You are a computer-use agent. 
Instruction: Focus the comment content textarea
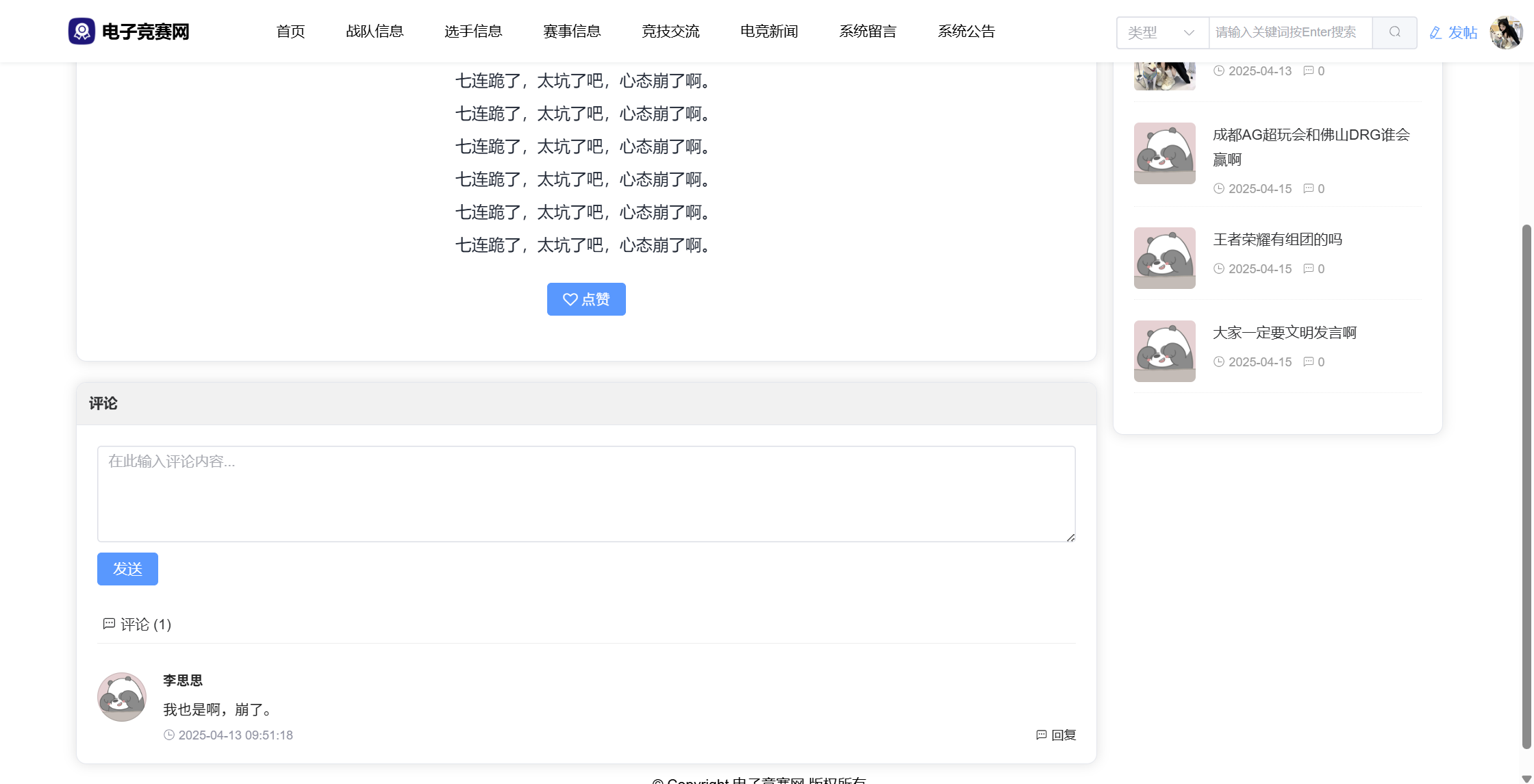click(586, 494)
